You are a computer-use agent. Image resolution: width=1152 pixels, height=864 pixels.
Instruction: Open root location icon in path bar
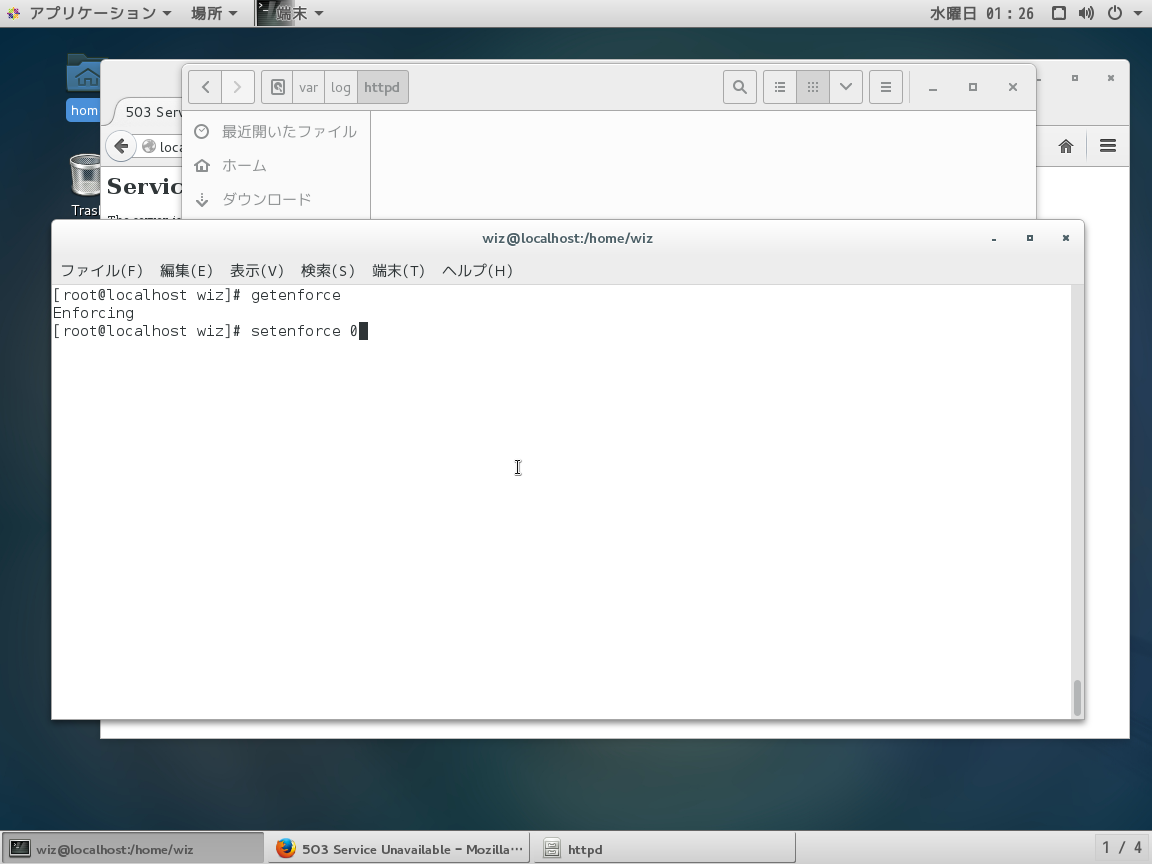point(277,87)
